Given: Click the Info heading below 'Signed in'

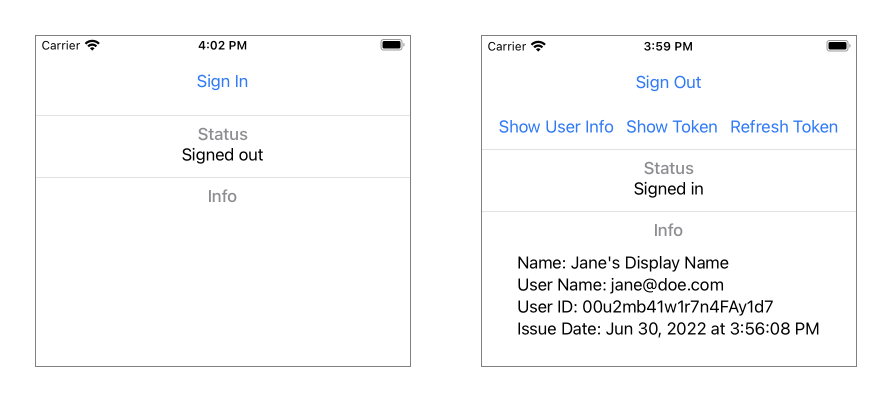Looking at the screenshot, I should pos(668,230).
